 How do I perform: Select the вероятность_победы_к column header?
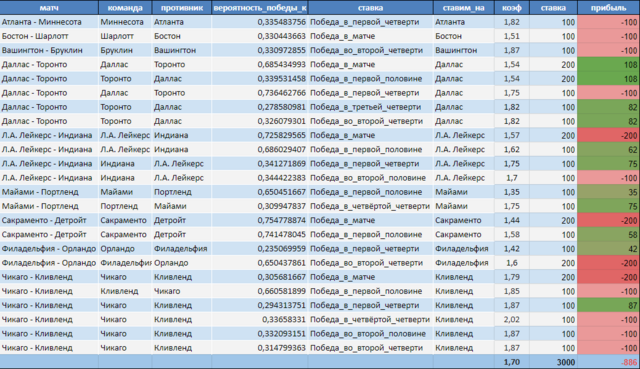[x=260, y=8]
